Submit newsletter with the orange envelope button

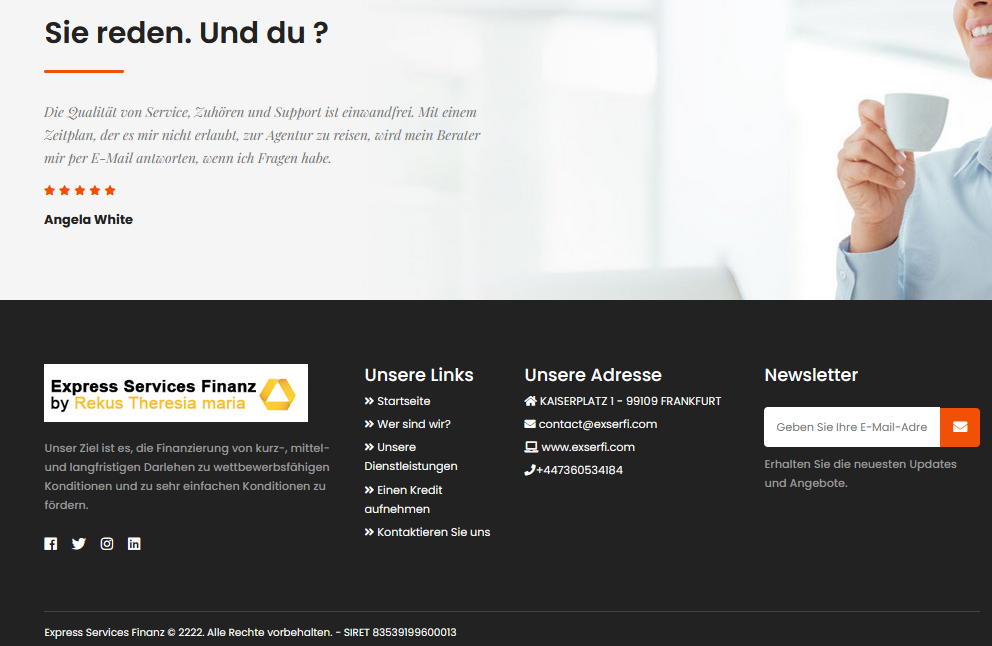tap(960, 427)
